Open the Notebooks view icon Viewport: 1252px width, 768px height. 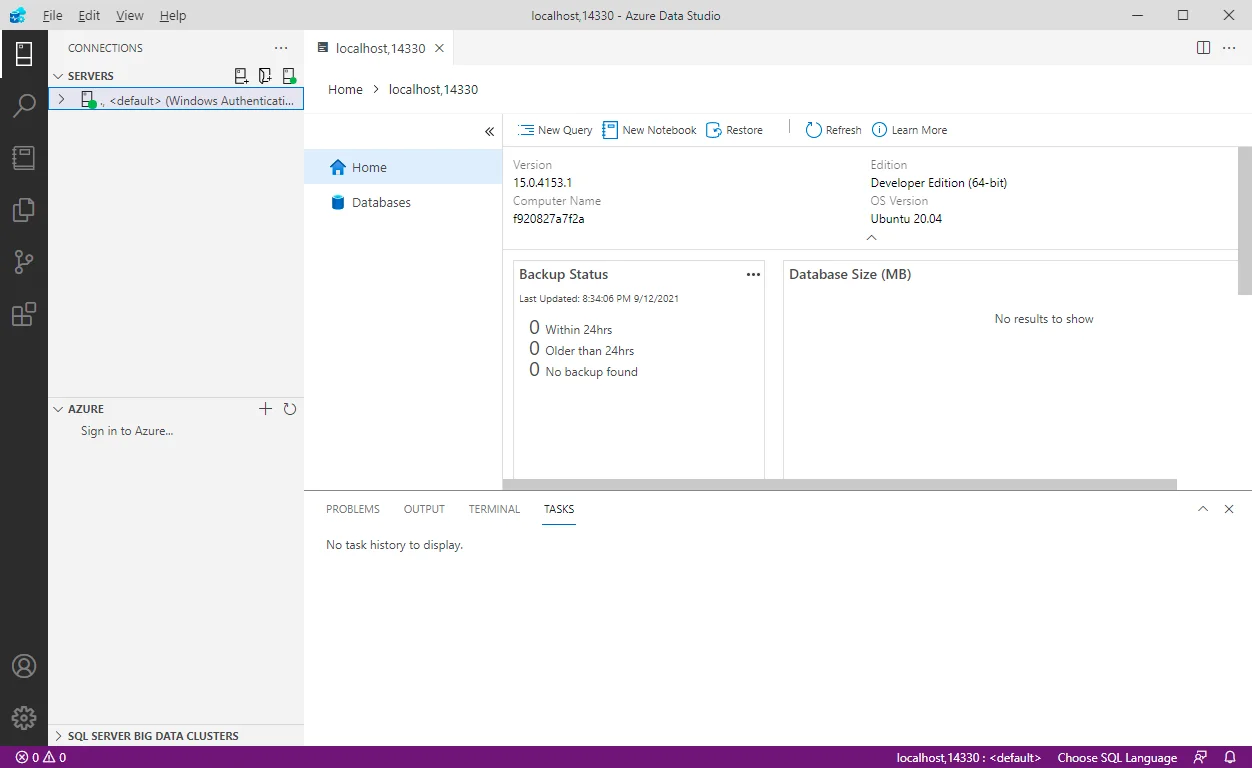coord(24,158)
